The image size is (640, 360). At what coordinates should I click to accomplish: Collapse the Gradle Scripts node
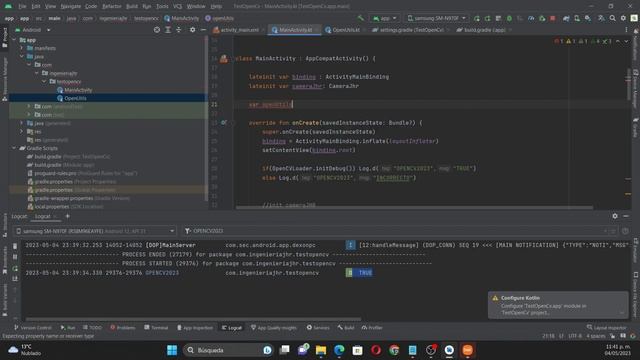pyautogui.click(x=14, y=148)
